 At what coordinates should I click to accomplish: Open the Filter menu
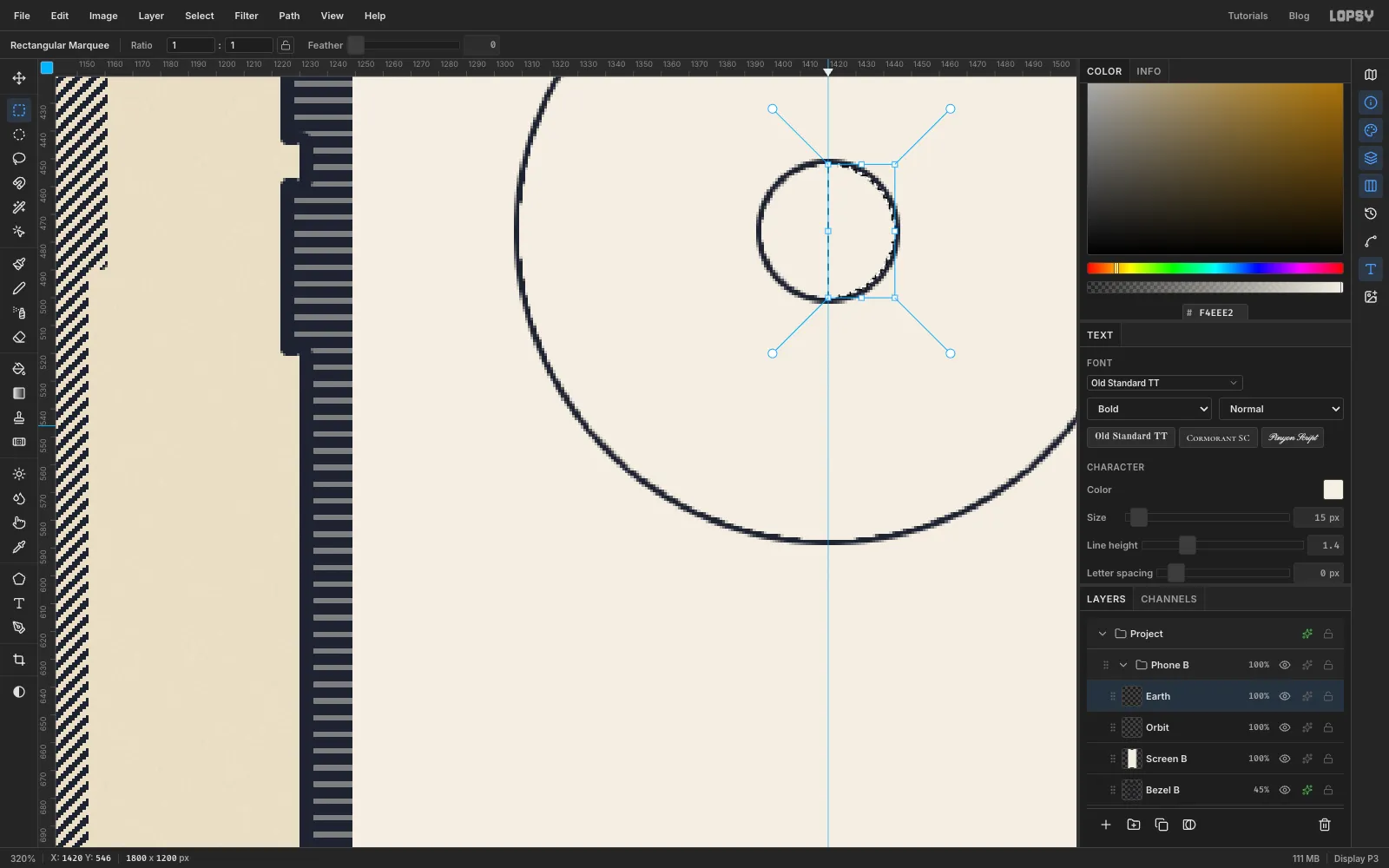click(247, 16)
